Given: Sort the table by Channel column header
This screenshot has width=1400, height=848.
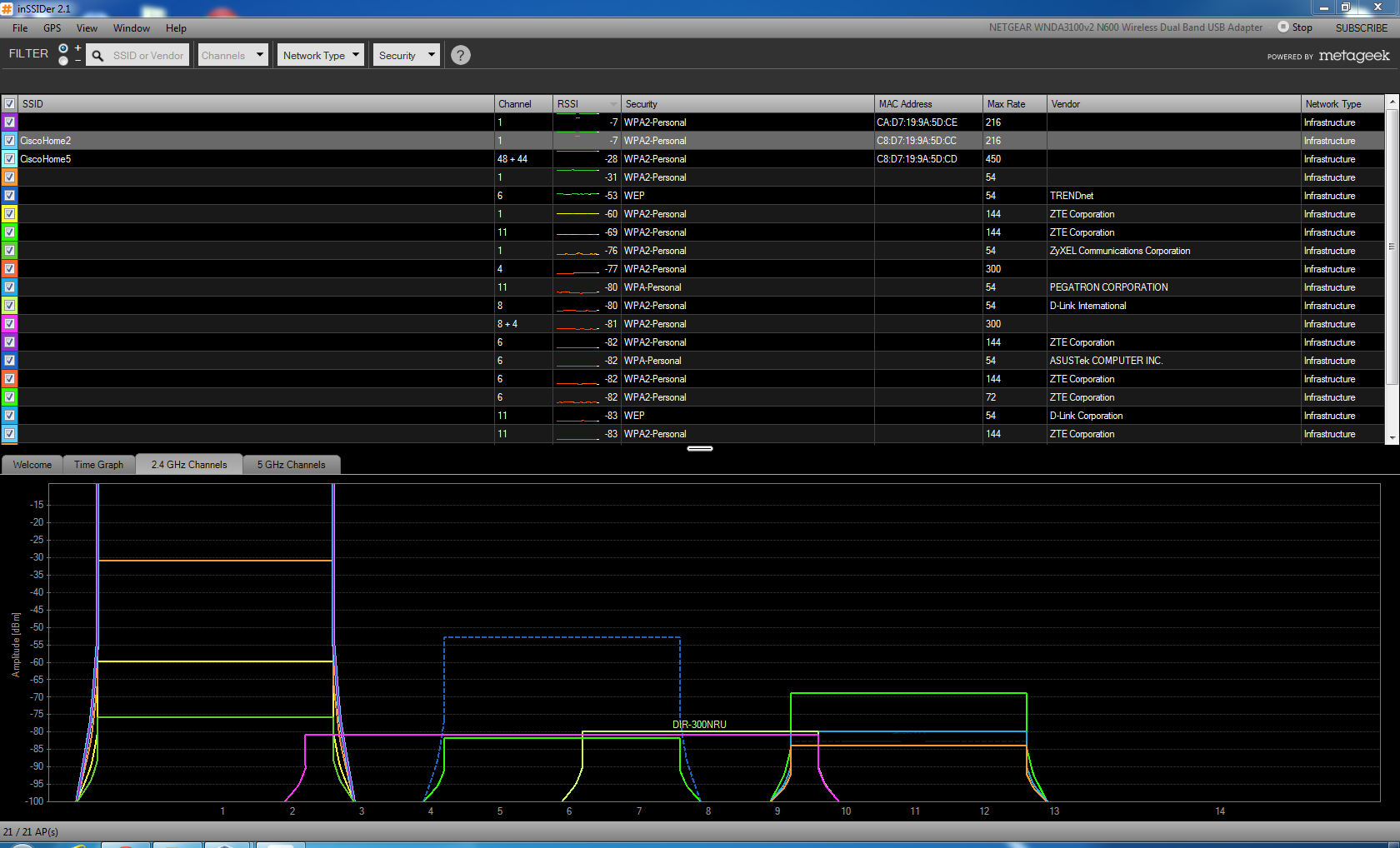Looking at the screenshot, I should pyautogui.click(x=524, y=104).
